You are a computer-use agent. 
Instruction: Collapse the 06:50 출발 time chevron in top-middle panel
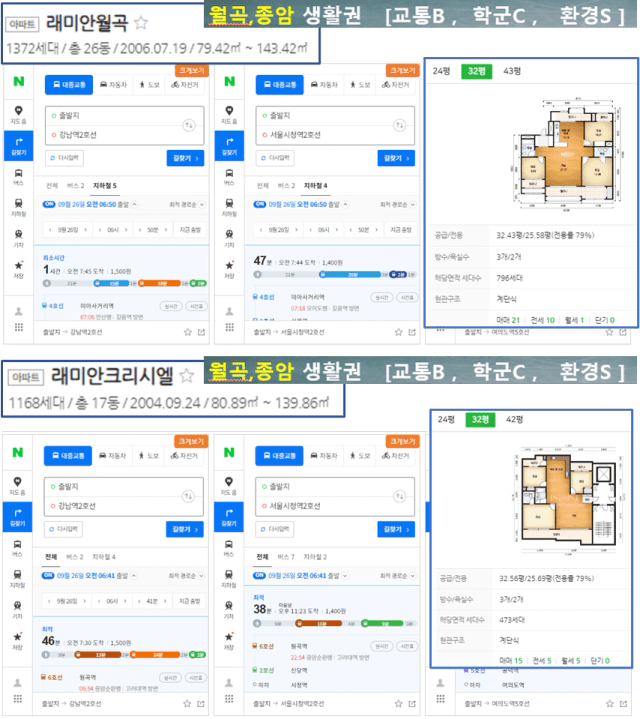[x=346, y=204]
